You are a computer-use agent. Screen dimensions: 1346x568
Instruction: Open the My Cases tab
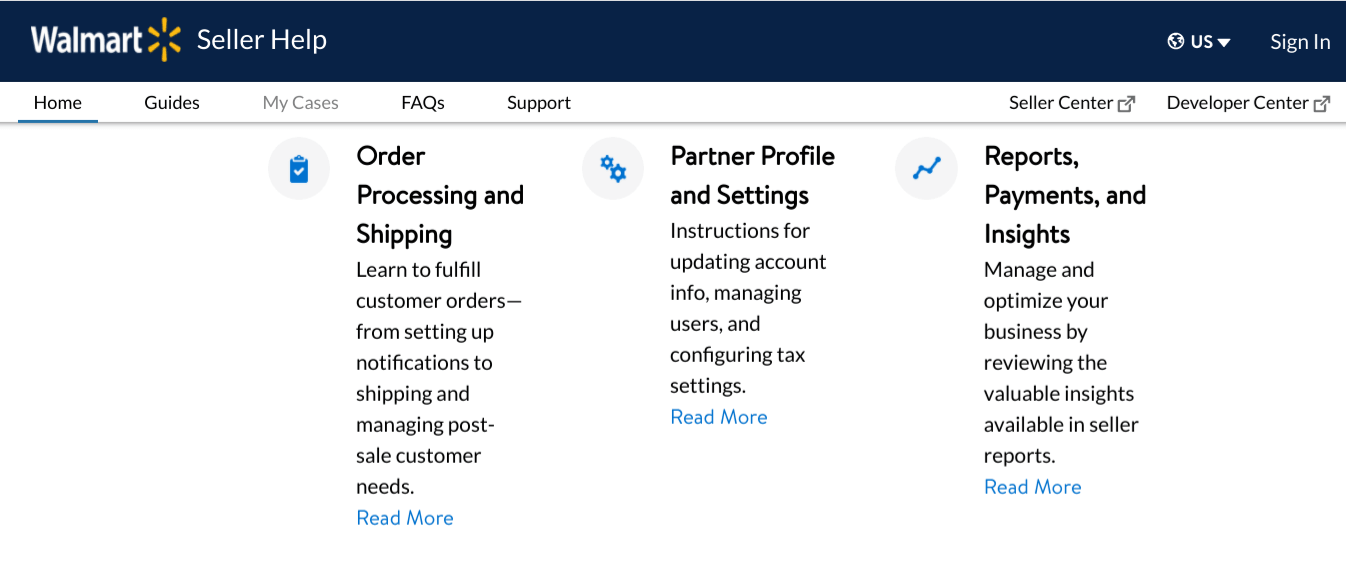[301, 102]
